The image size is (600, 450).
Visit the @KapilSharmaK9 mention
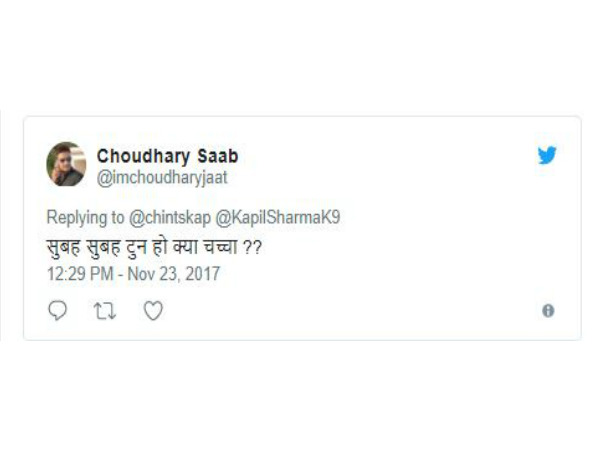click(x=278, y=217)
